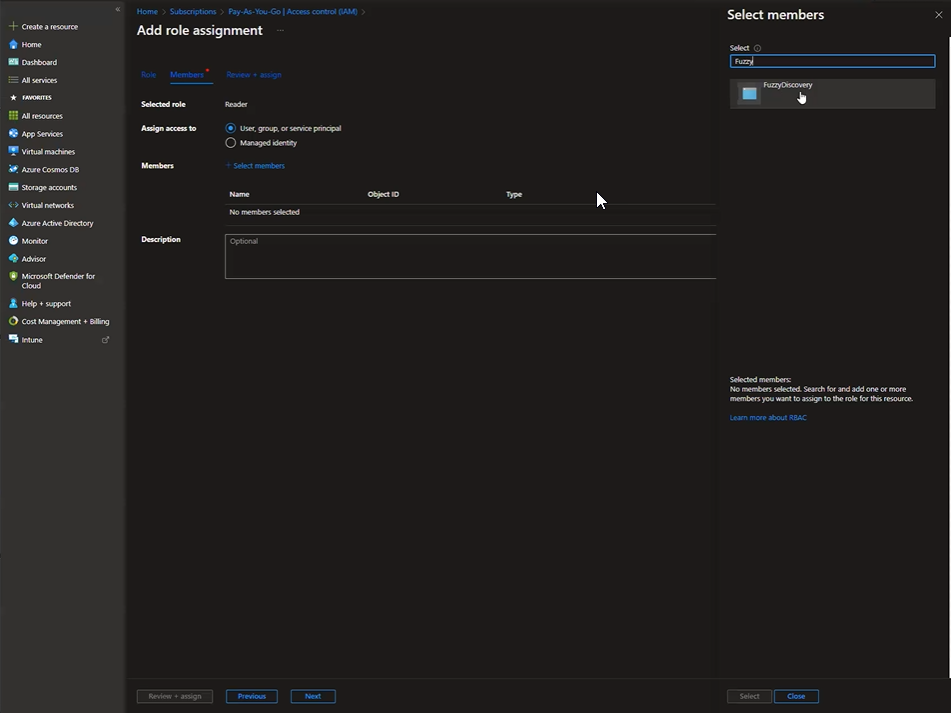
Task: Select the FuzzyDiscovery application icon
Action: 749,94
